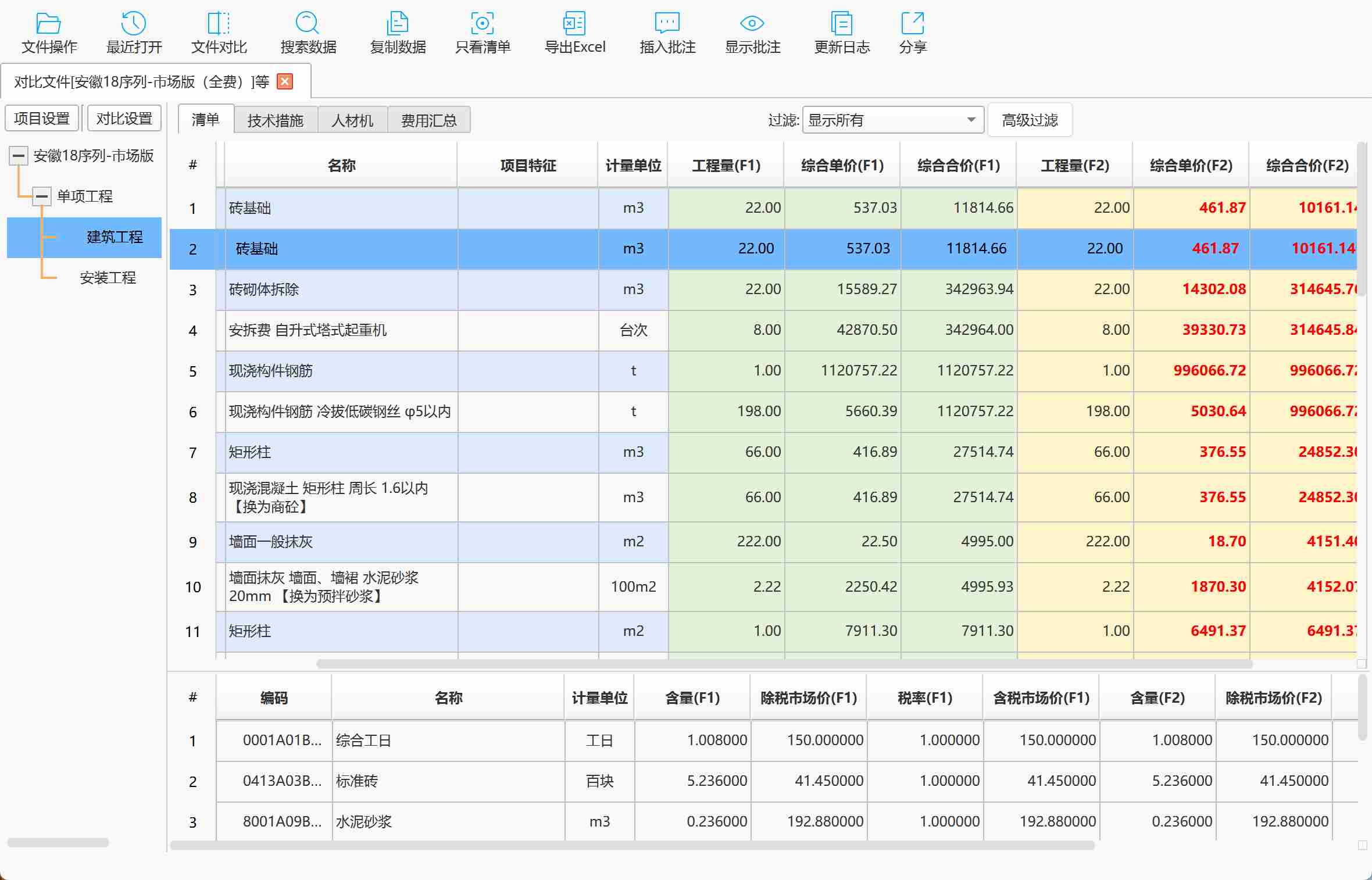Open the 搜索数据 search tool
This screenshot has height=880, width=1372.
308,34
